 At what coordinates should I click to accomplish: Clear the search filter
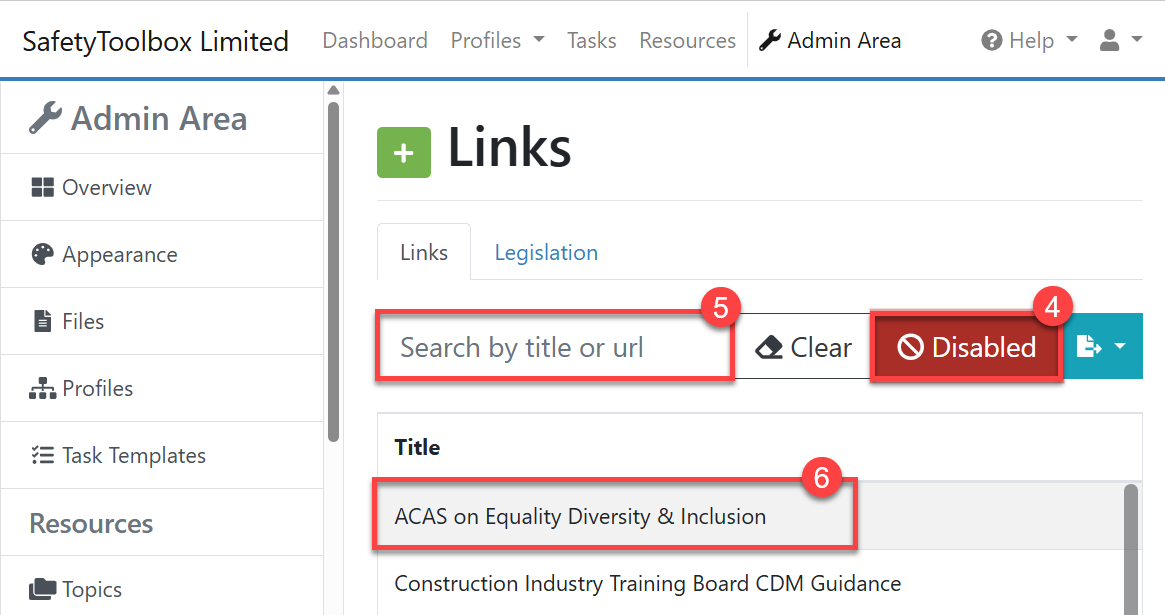[804, 348]
